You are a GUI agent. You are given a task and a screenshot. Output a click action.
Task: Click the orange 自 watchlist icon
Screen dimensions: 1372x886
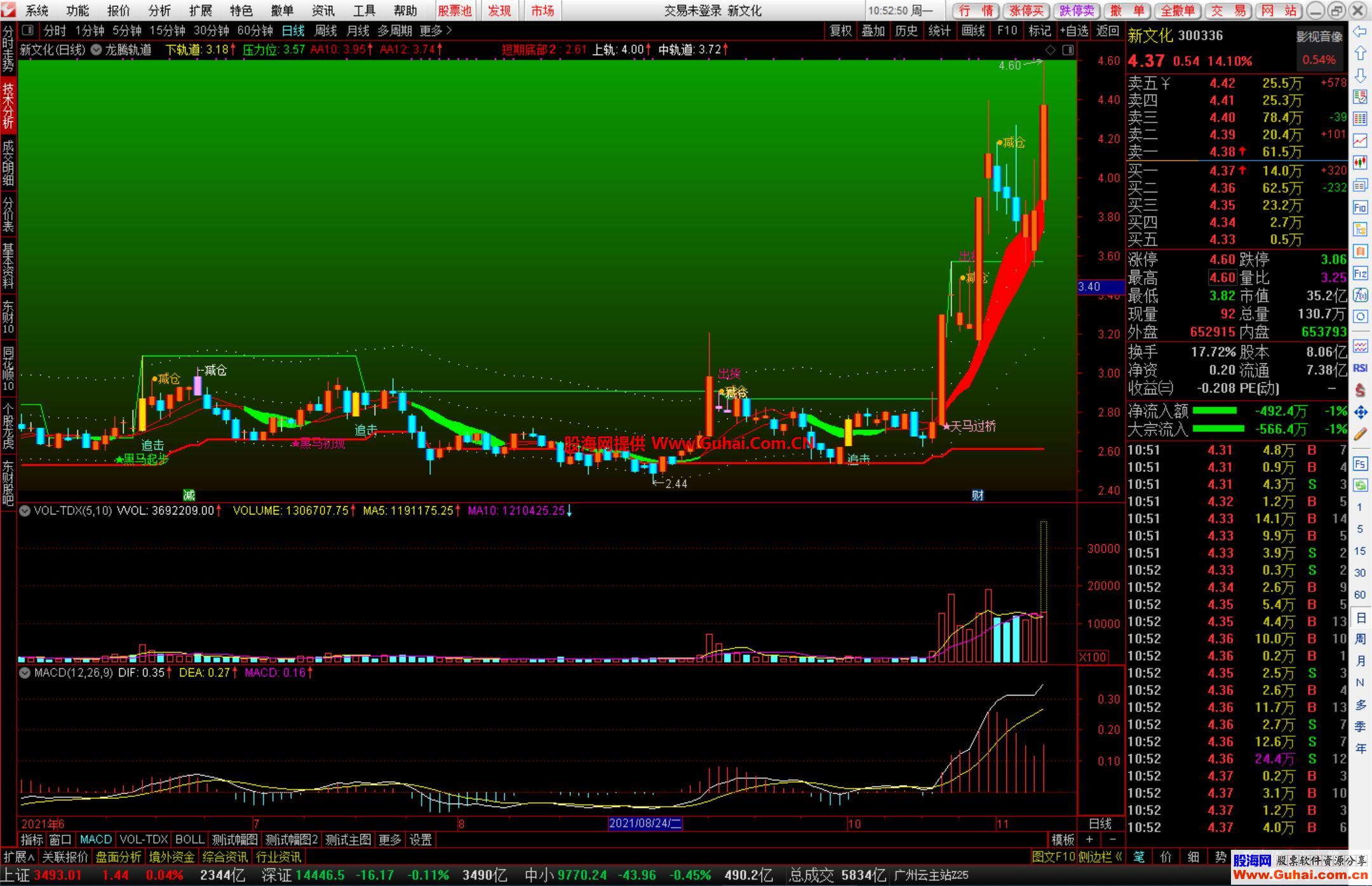click(x=1360, y=252)
